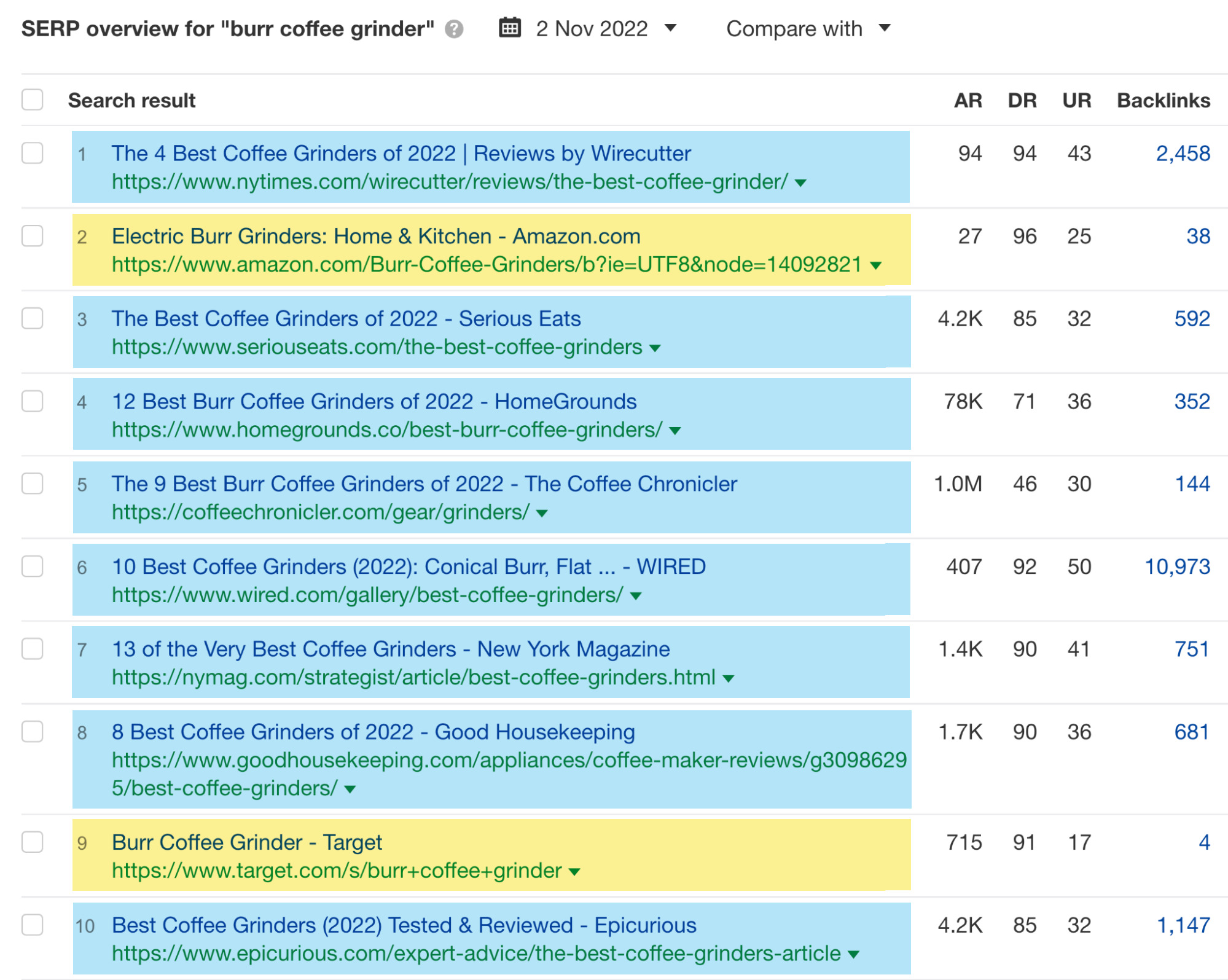The width and height of the screenshot is (1228, 980).
Task: Expand URL options for the Epicurious result
Action: 853,953
